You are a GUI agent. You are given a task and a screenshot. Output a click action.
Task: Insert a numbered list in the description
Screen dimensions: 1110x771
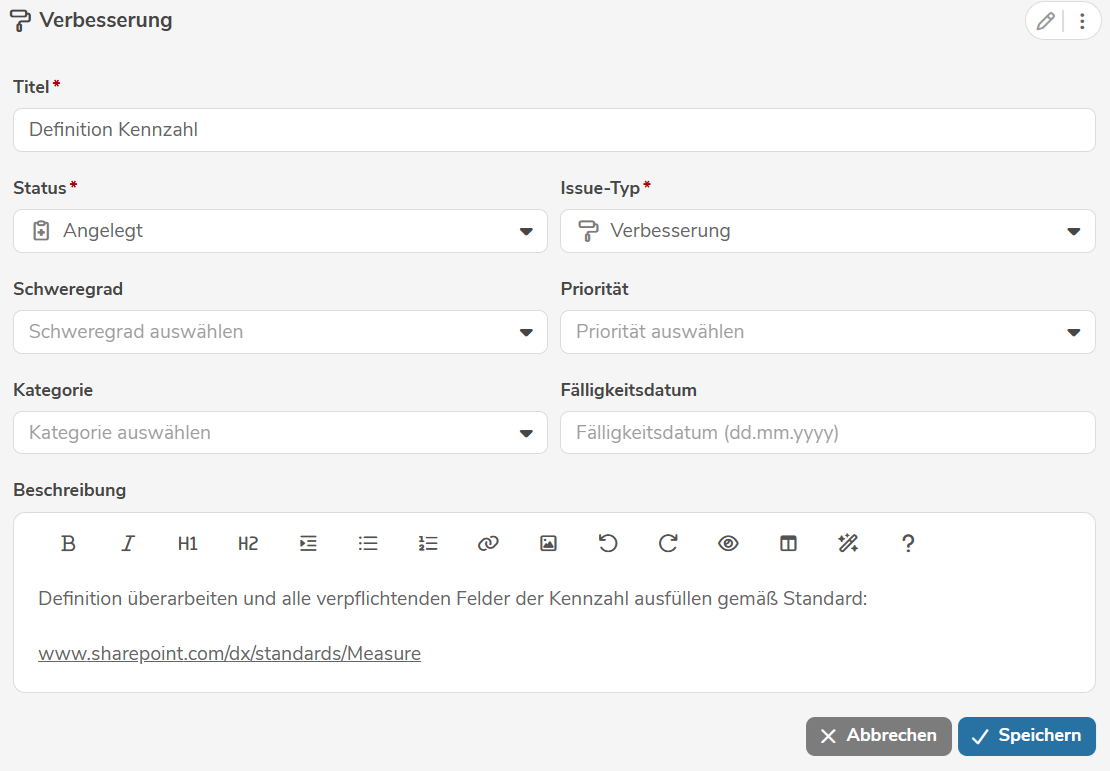428,543
